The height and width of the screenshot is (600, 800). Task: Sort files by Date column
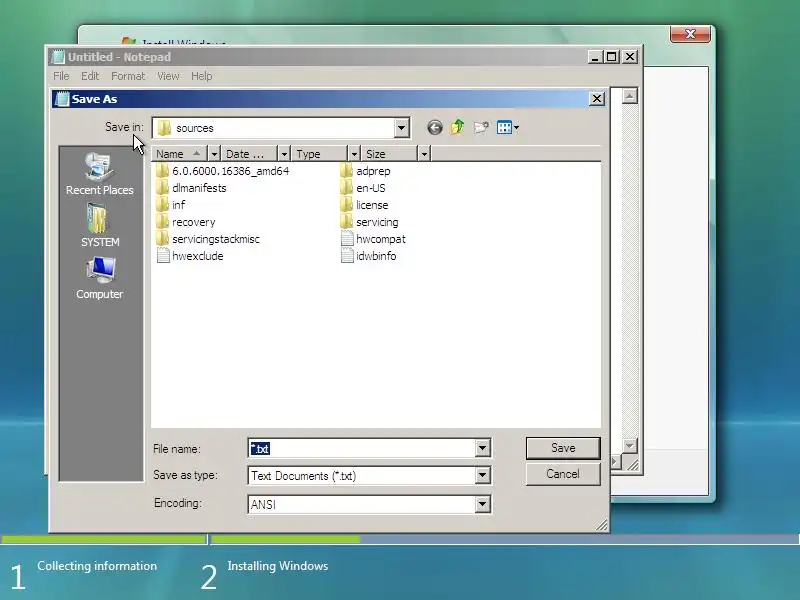pos(249,154)
